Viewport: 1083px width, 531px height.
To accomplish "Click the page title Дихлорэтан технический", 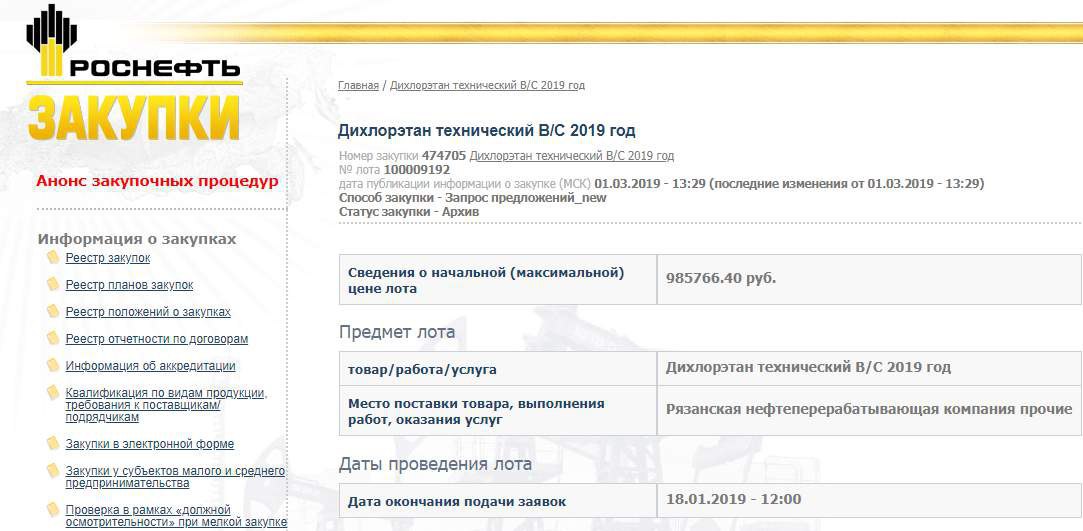I will click(486, 131).
